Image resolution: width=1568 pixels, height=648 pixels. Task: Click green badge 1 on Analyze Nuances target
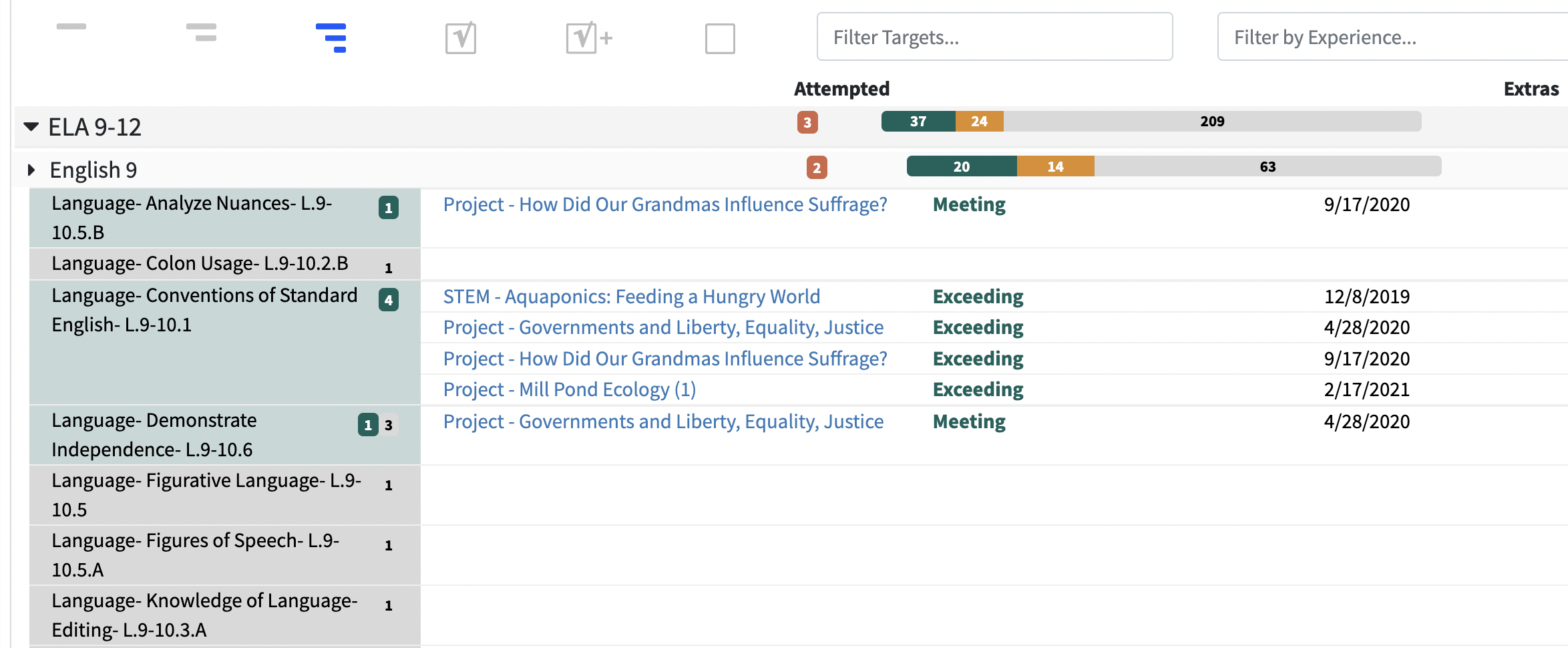pyautogui.click(x=389, y=208)
